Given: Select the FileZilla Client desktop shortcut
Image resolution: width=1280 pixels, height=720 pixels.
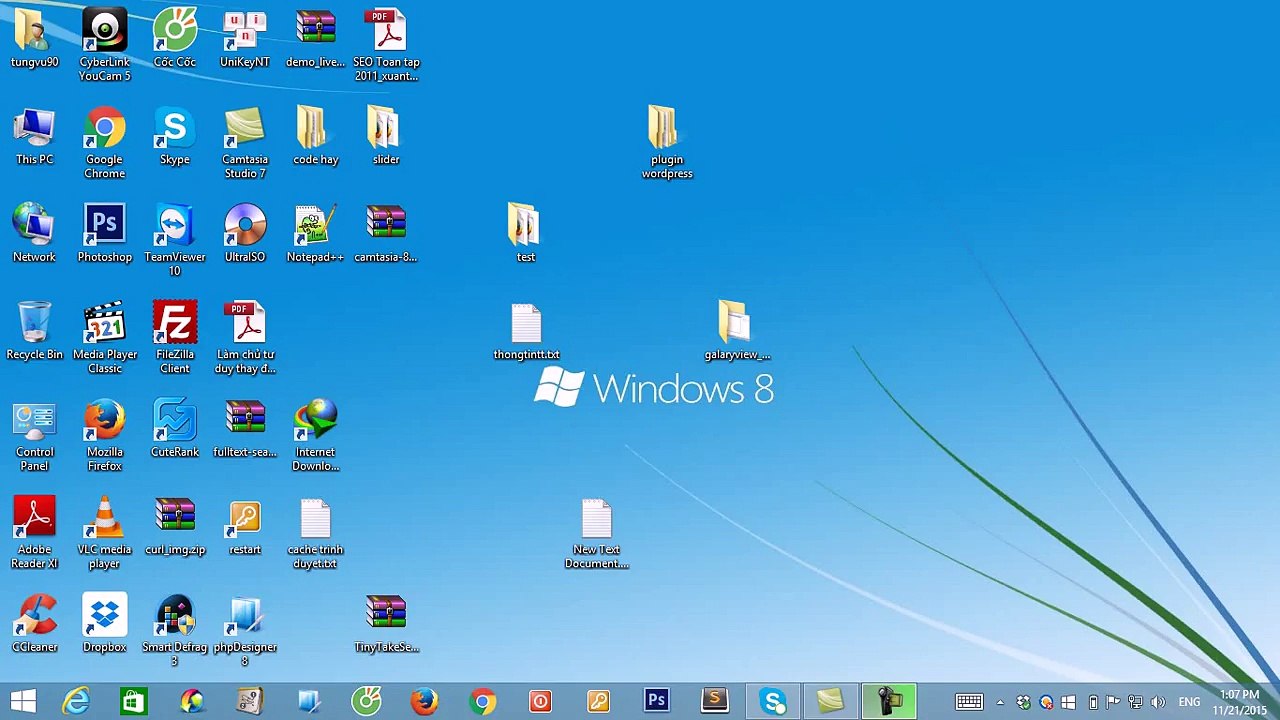Looking at the screenshot, I should (x=175, y=338).
